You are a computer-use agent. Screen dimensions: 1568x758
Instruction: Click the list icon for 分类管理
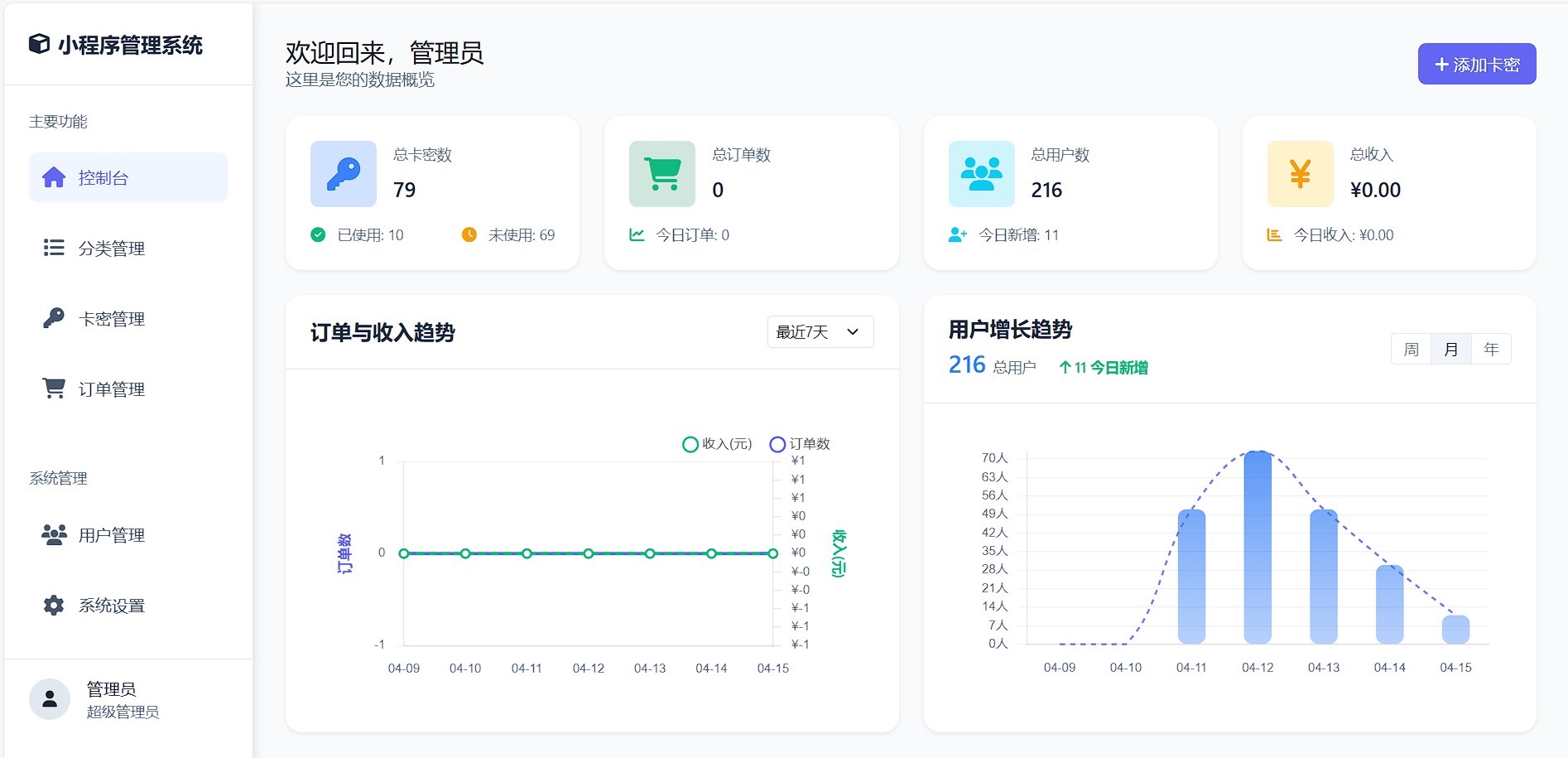coord(54,248)
